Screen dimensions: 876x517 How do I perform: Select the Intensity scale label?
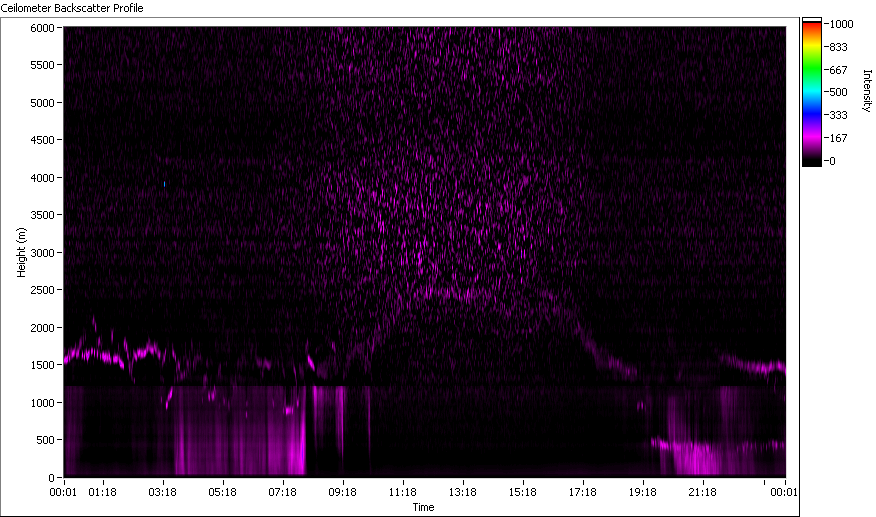867,91
